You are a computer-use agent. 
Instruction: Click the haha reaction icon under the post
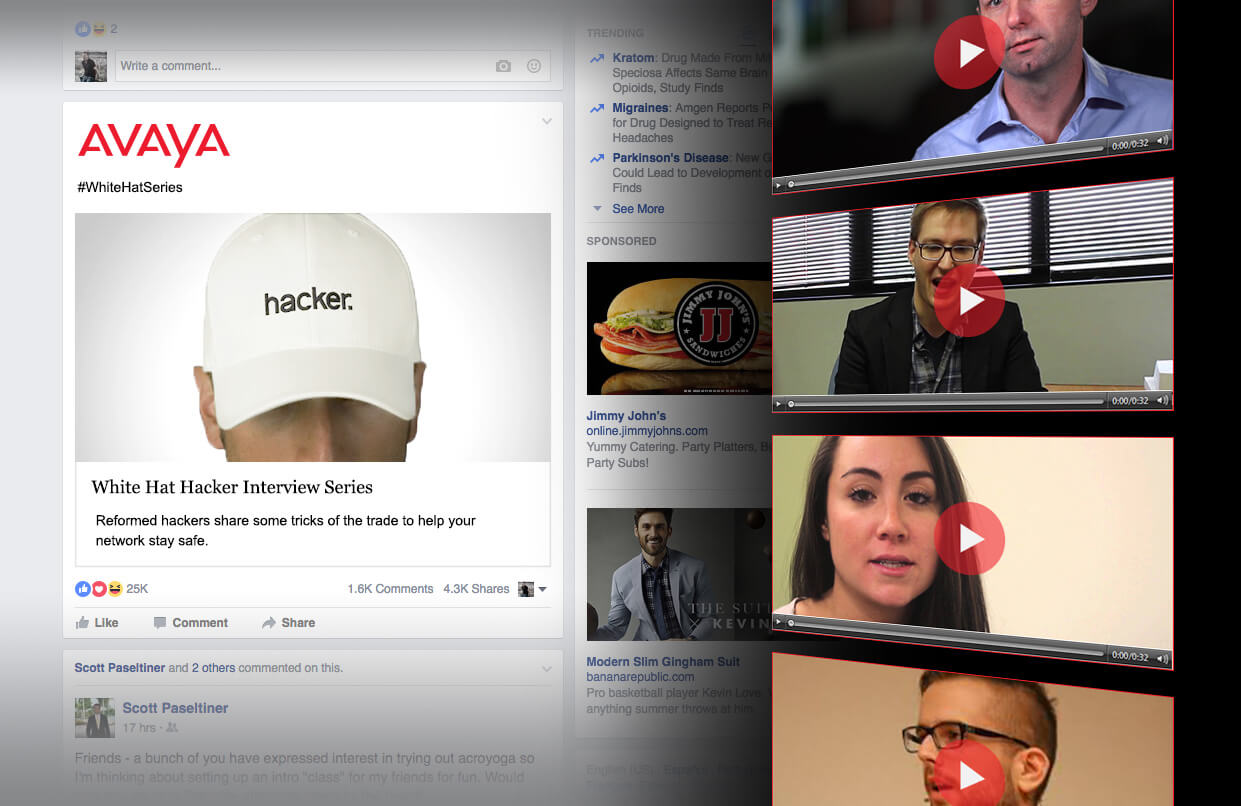point(113,588)
